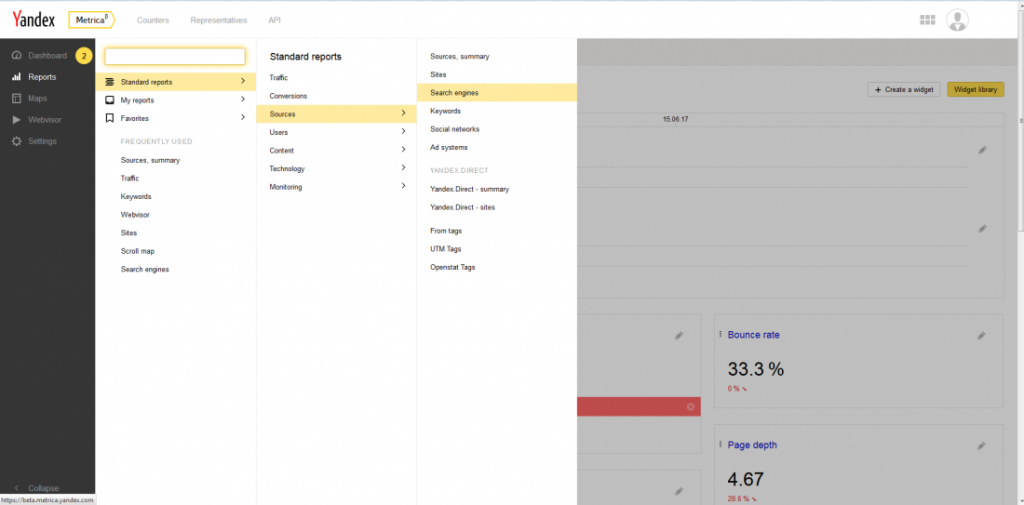Choose Ad systems report

(449, 148)
